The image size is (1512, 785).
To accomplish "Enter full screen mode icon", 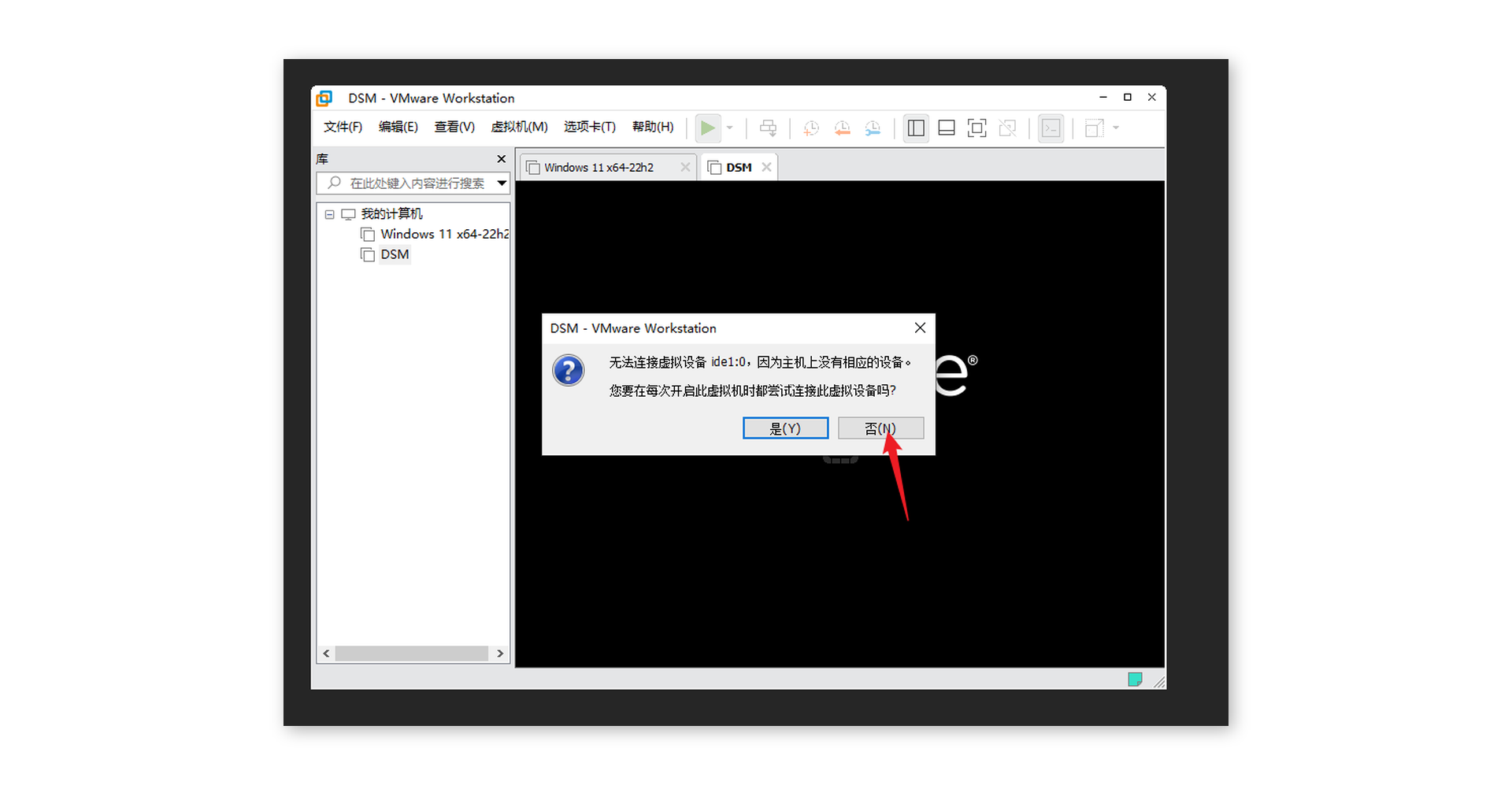I will (976, 128).
